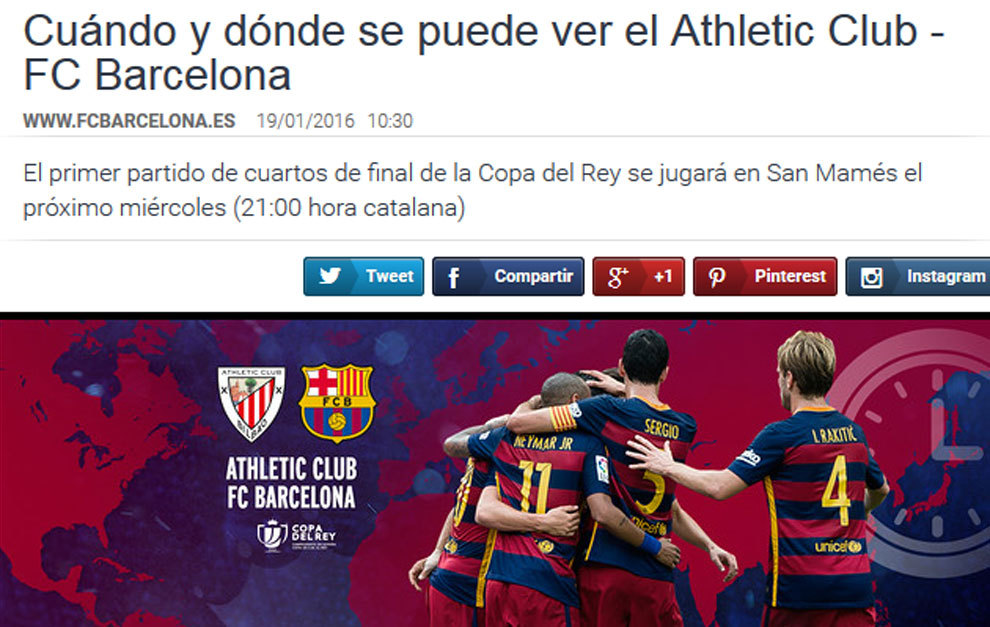Image resolution: width=990 pixels, height=627 pixels.
Task: Click the FC Barcelona crest
Action: (337, 402)
